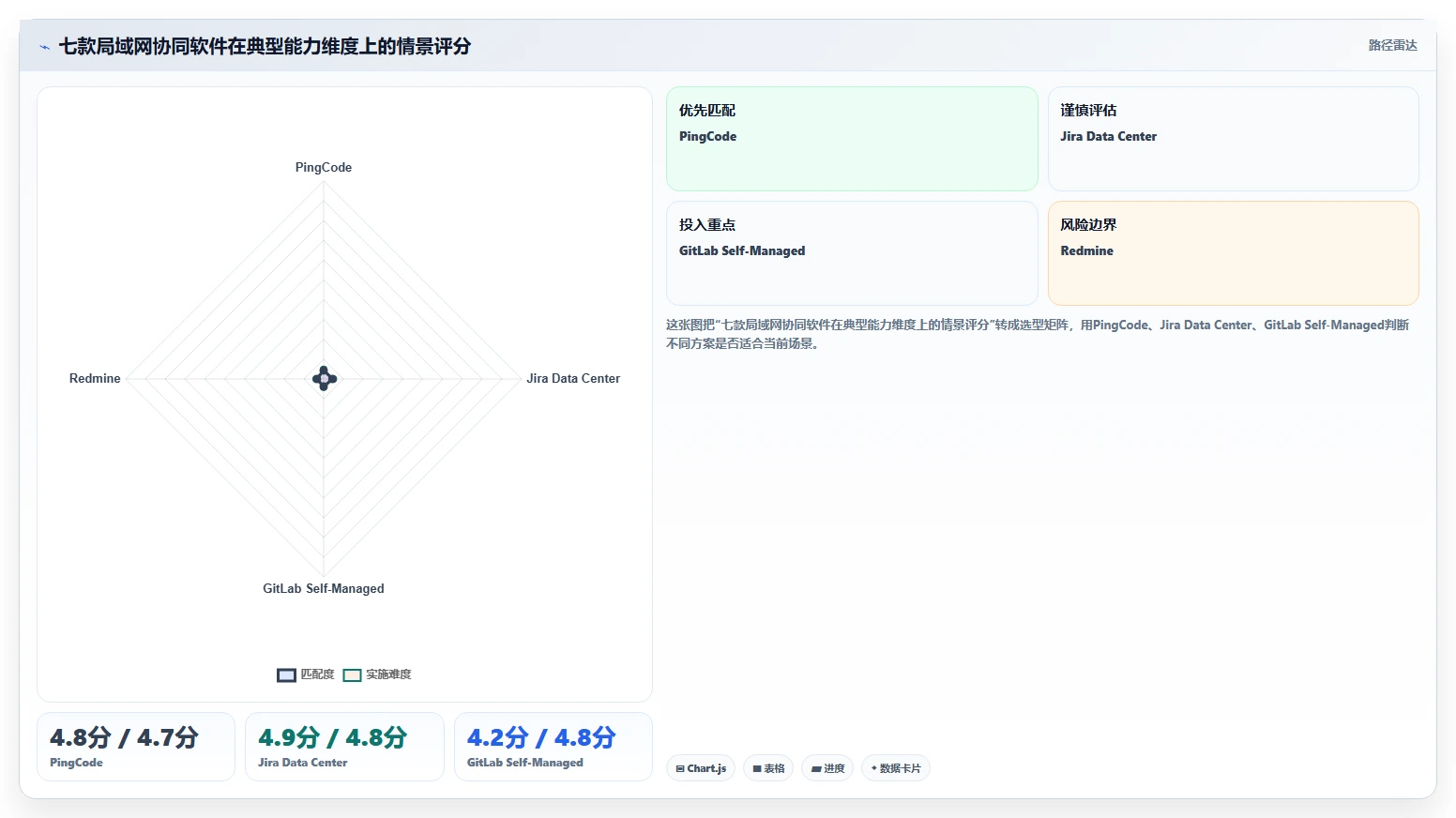
Task: Click the Jira Data Center radar axis label
Action: 573,378
